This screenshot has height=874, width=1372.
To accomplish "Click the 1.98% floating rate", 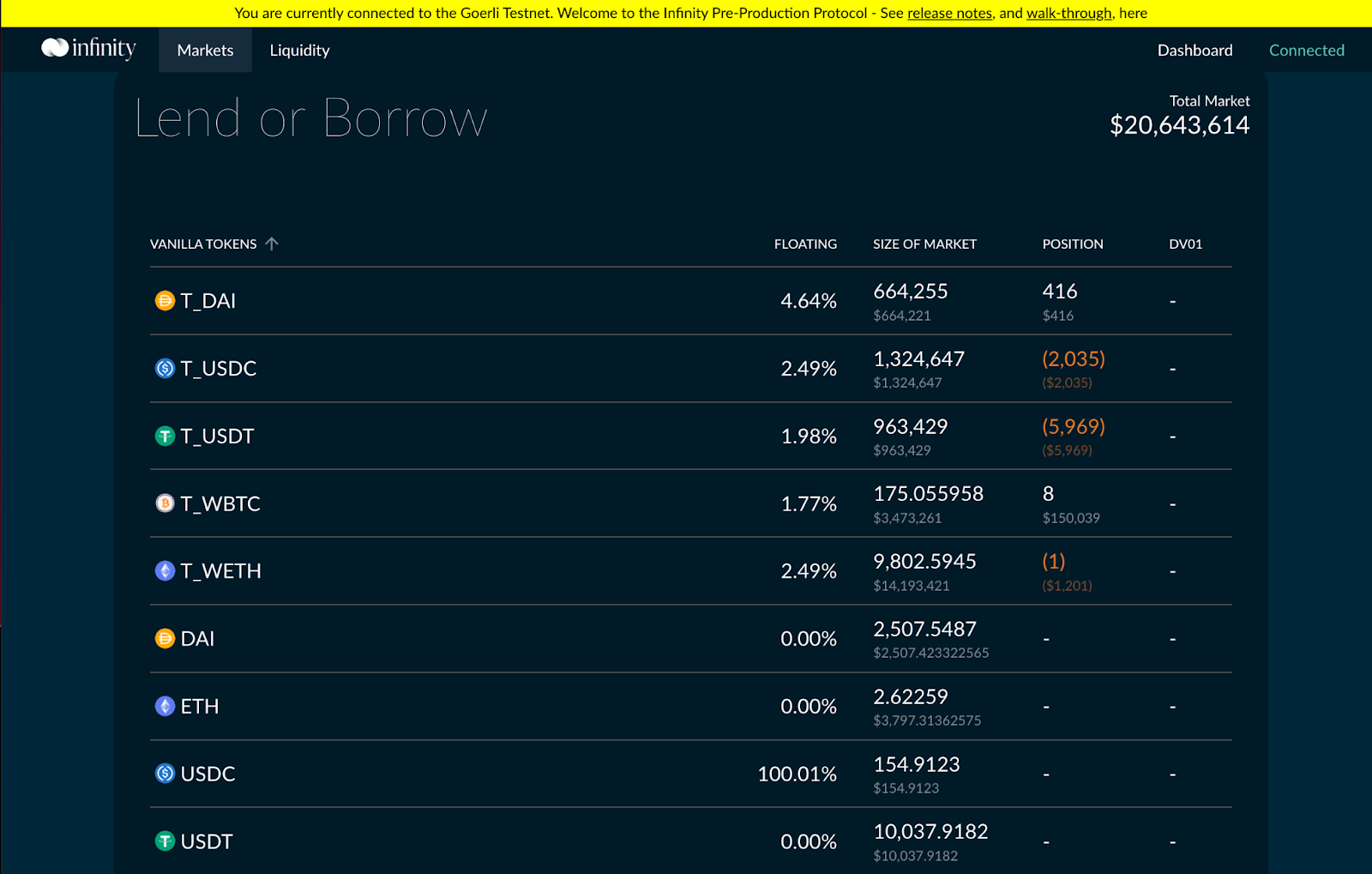I will pos(809,437).
